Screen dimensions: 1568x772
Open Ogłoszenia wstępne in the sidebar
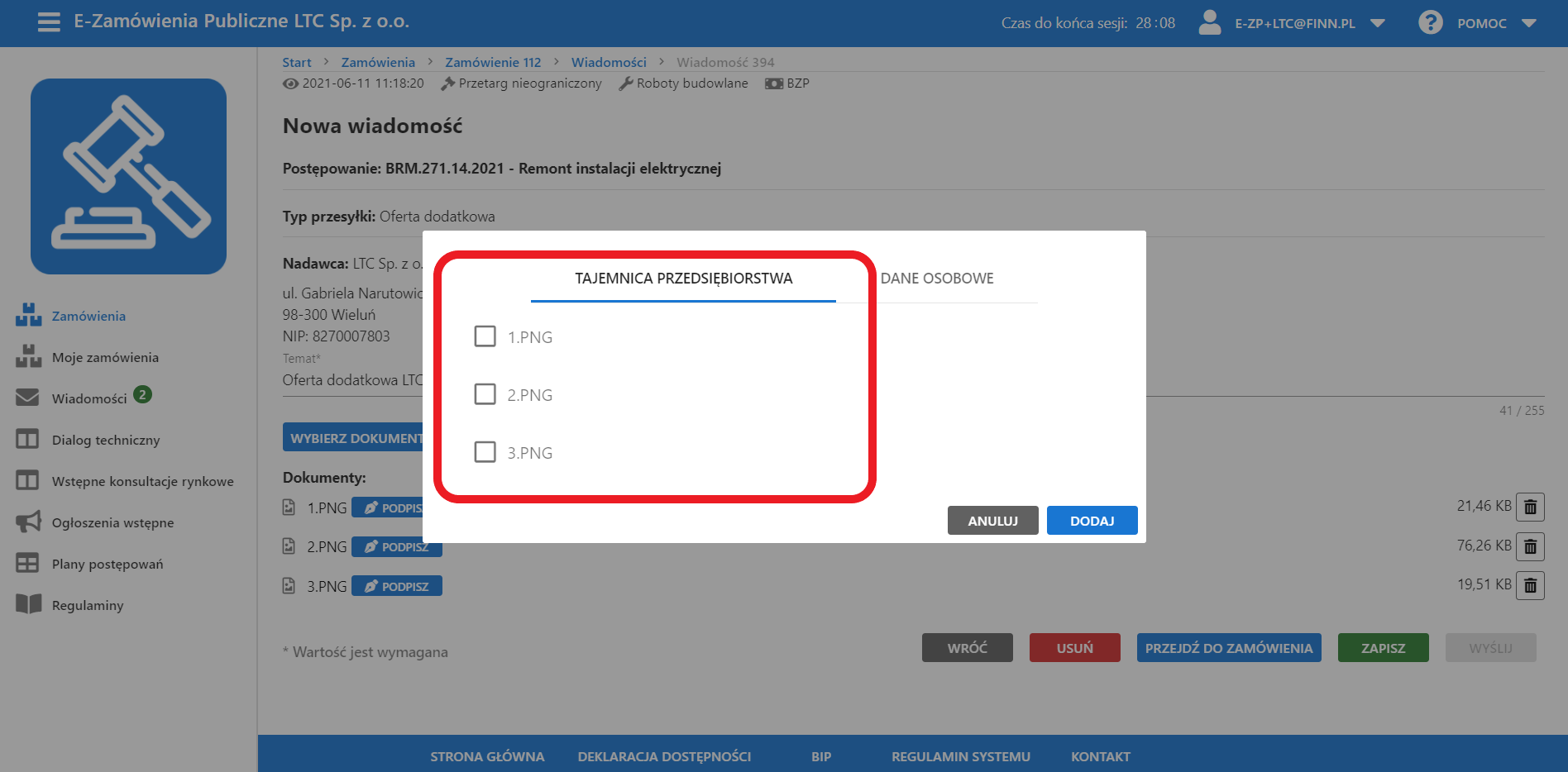112,522
